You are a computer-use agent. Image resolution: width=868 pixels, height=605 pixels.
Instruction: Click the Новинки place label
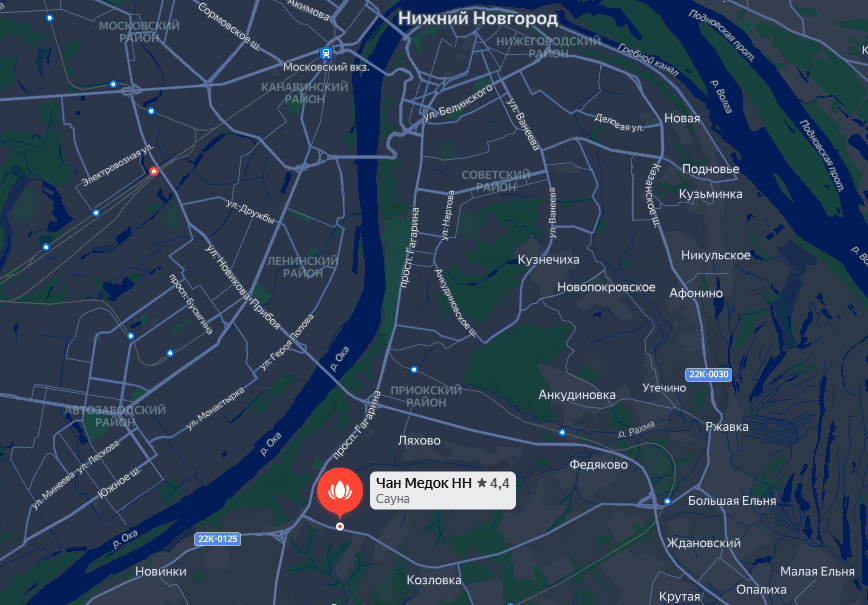161,571
